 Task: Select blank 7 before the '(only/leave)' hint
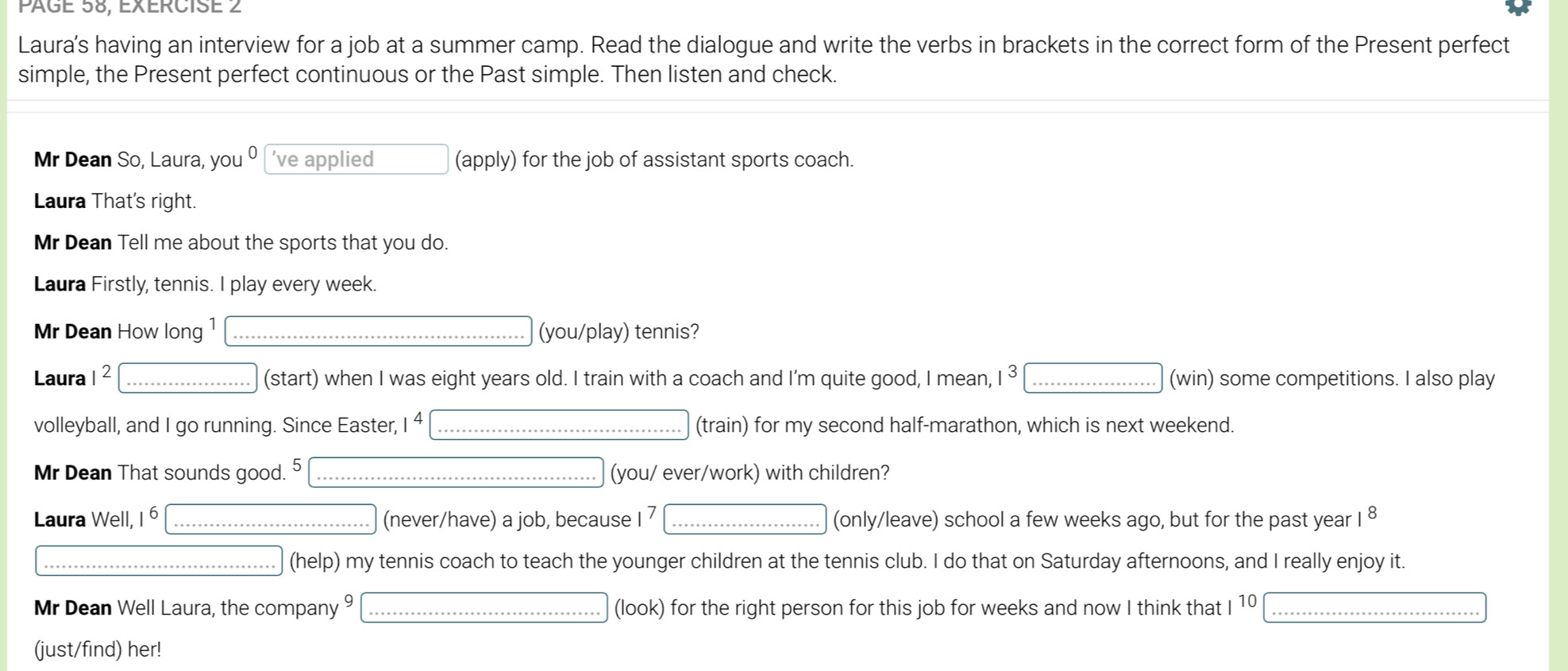[745, 519]
